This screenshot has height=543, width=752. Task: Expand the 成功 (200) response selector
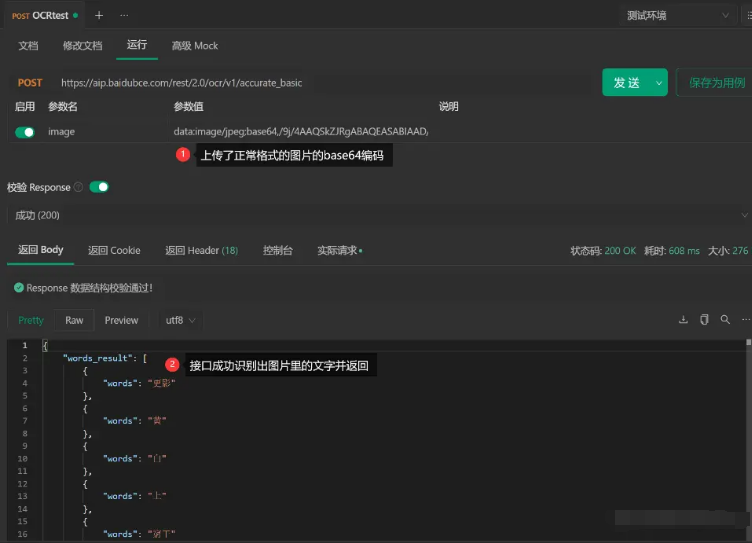pos(379,215)
